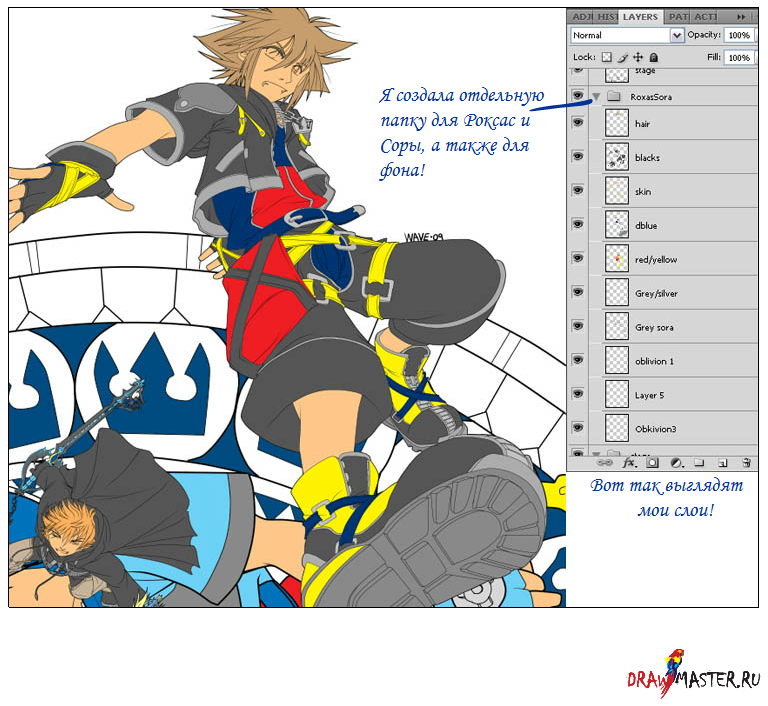Image resolution: width=768 pixels, height=706 pixels.
Task: Switch to the ADJ tab
Action: [581, 17]
